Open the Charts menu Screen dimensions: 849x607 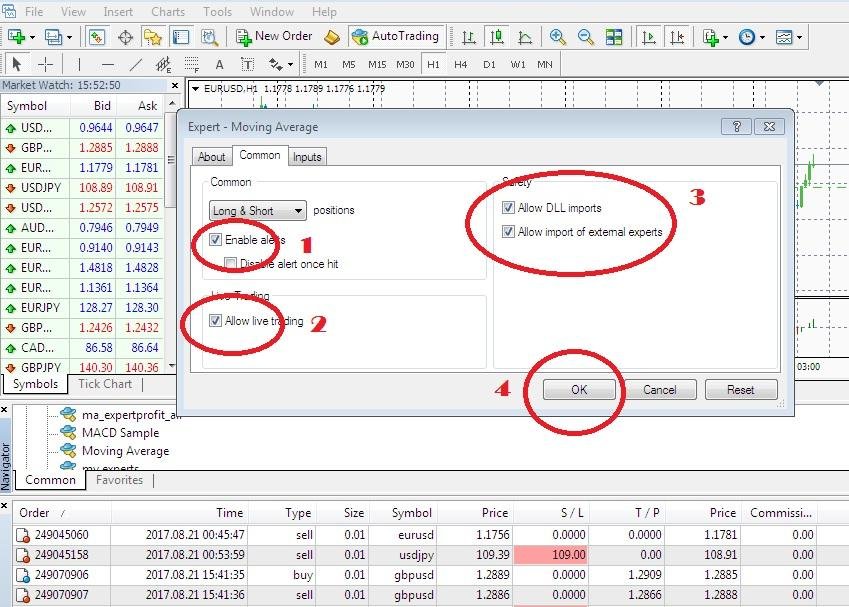[x=168, y=11]
